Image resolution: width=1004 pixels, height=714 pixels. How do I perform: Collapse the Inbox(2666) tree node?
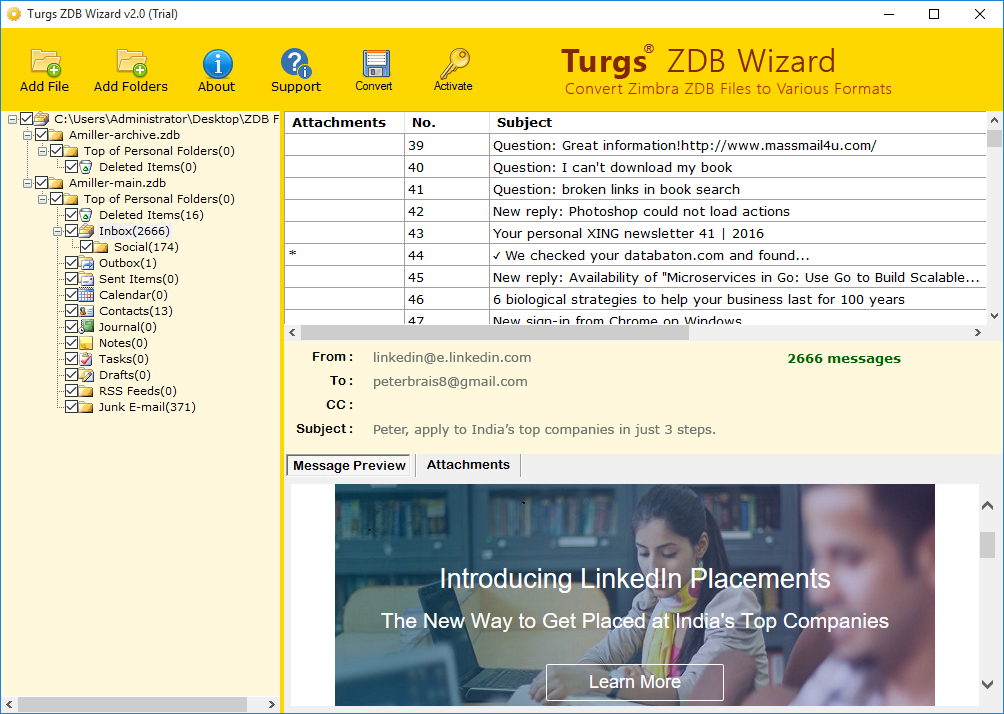[x=58, y=232]
